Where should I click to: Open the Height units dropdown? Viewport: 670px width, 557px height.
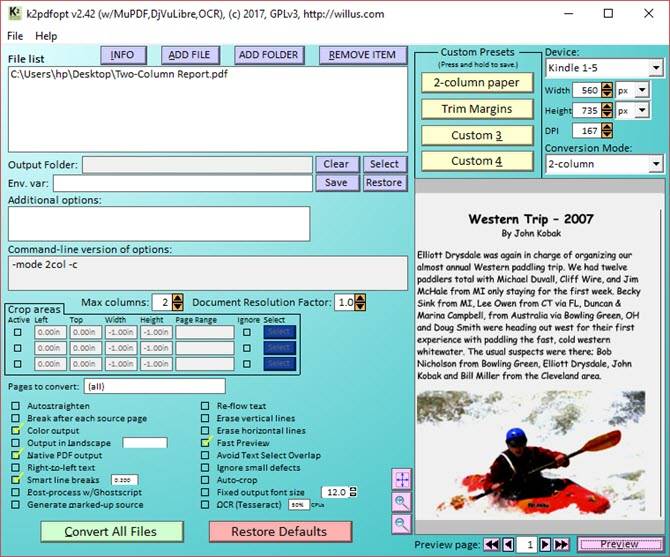click(641, 110)
